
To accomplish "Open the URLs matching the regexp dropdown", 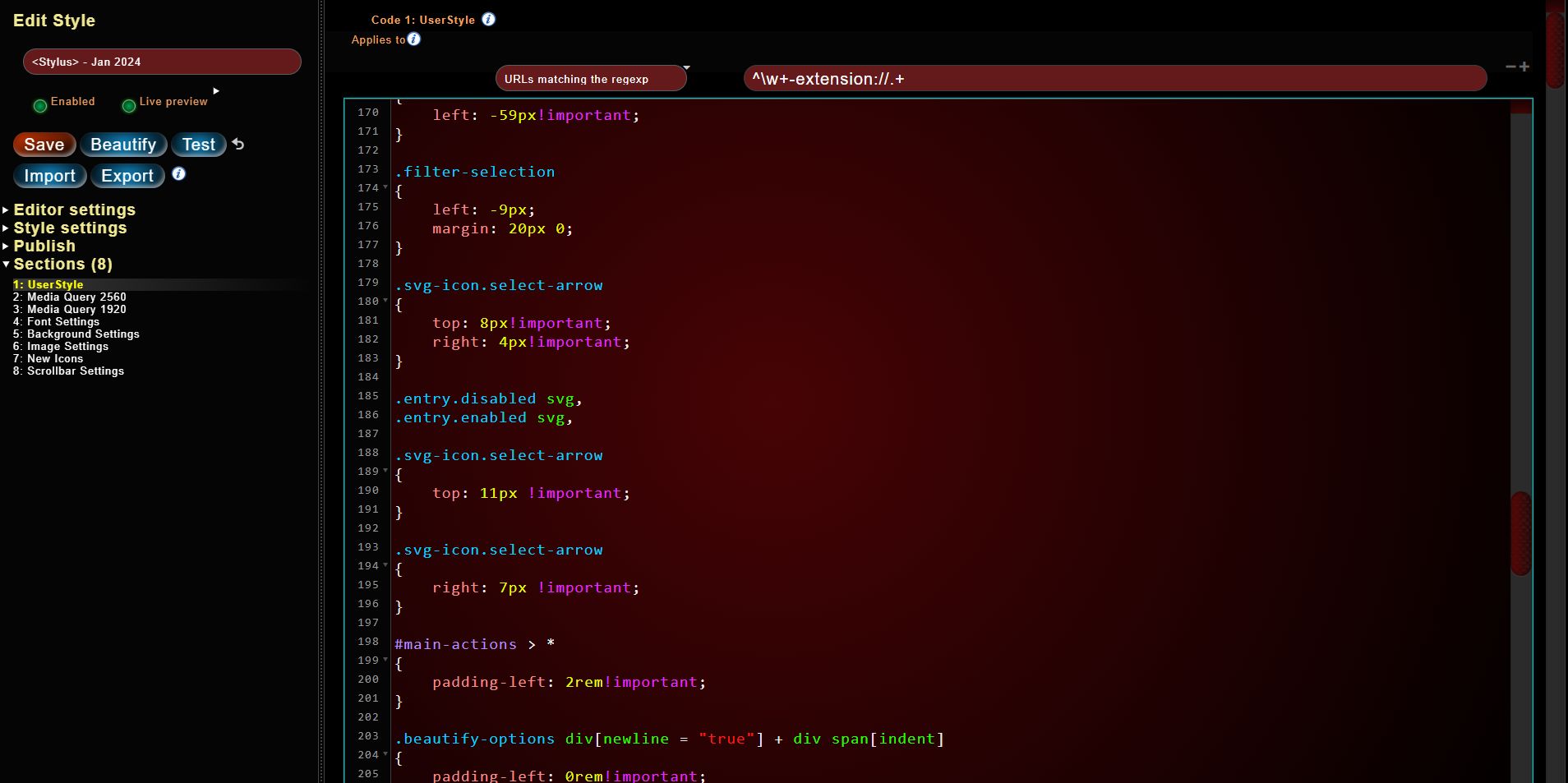I will (x=591, y=79).
